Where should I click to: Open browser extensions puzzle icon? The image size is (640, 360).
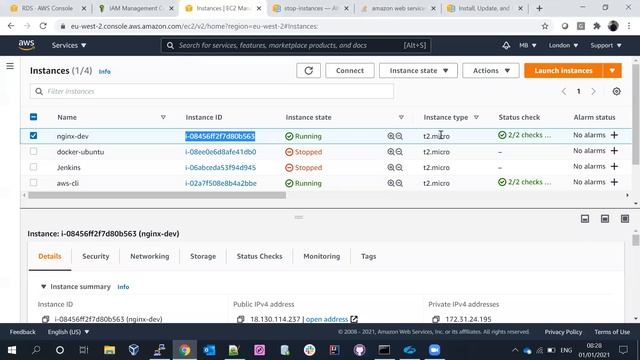[x=597, y=26]
